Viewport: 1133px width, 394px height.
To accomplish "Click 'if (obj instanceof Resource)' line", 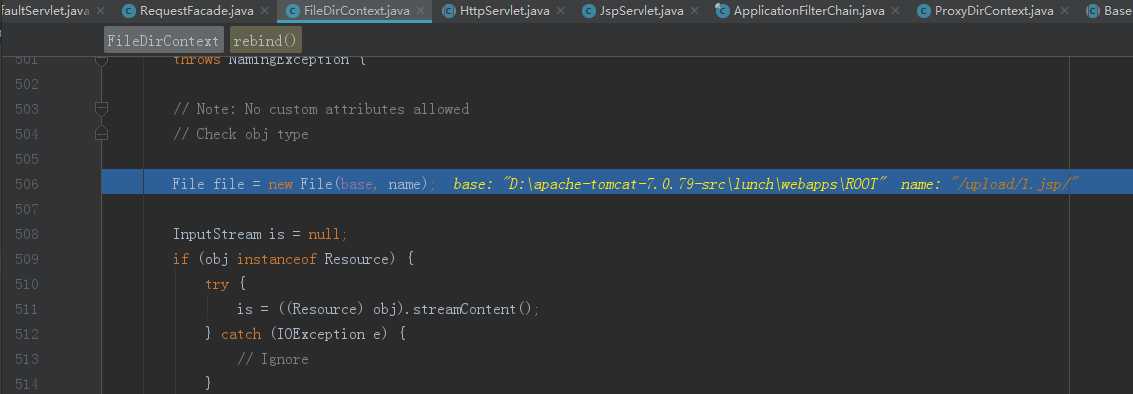I will click(293, 259).
